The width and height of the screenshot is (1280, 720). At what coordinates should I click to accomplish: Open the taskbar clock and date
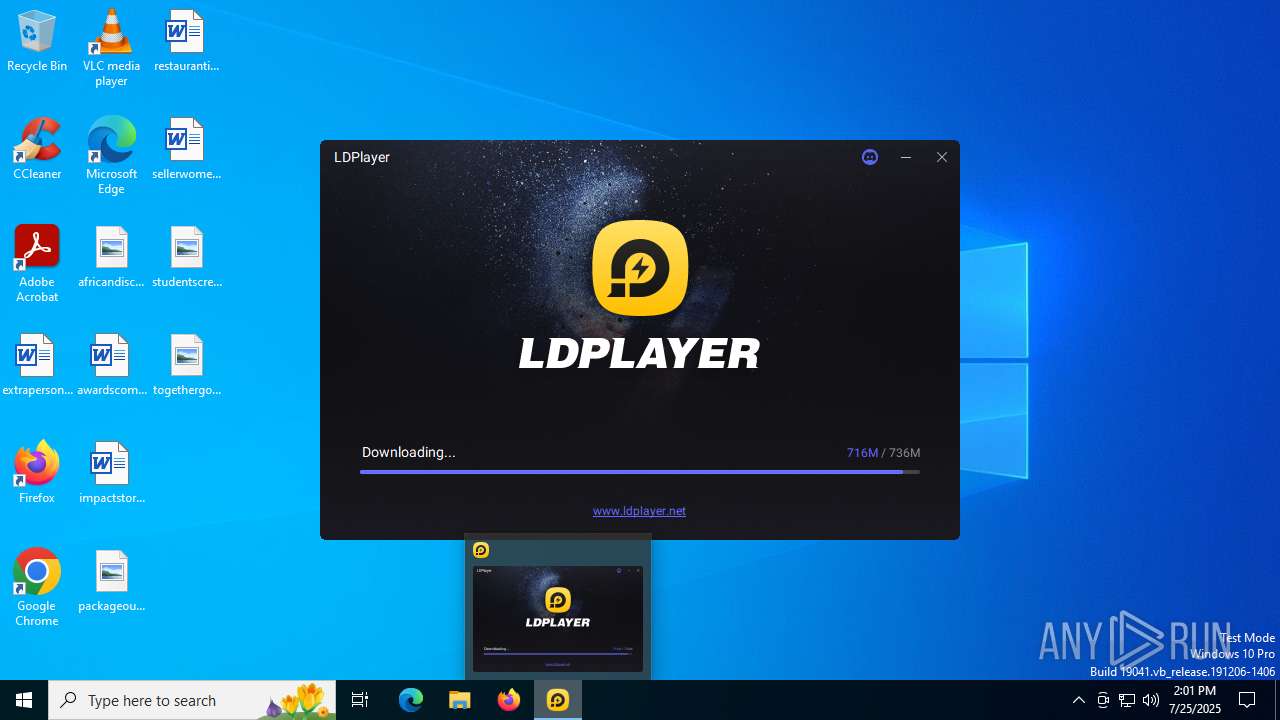1195,700
